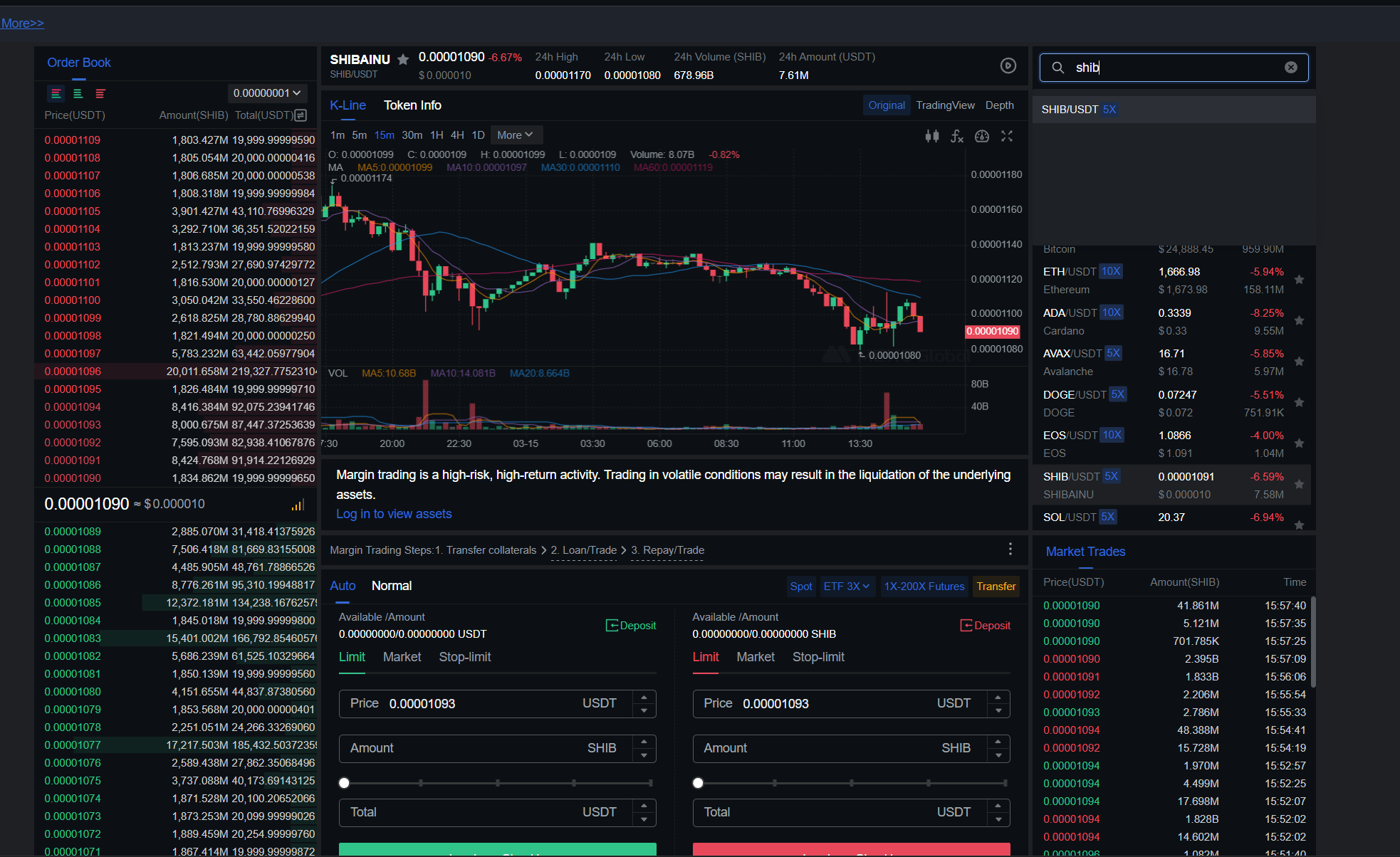Increase buy Price stepper up arrow

(x=644, y=698)
